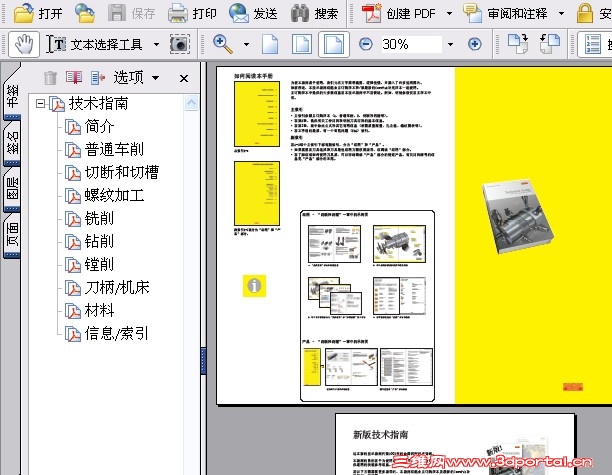Collapse the 技术指南 bookmark tree

pyautogui.click(x=40, y=103)
